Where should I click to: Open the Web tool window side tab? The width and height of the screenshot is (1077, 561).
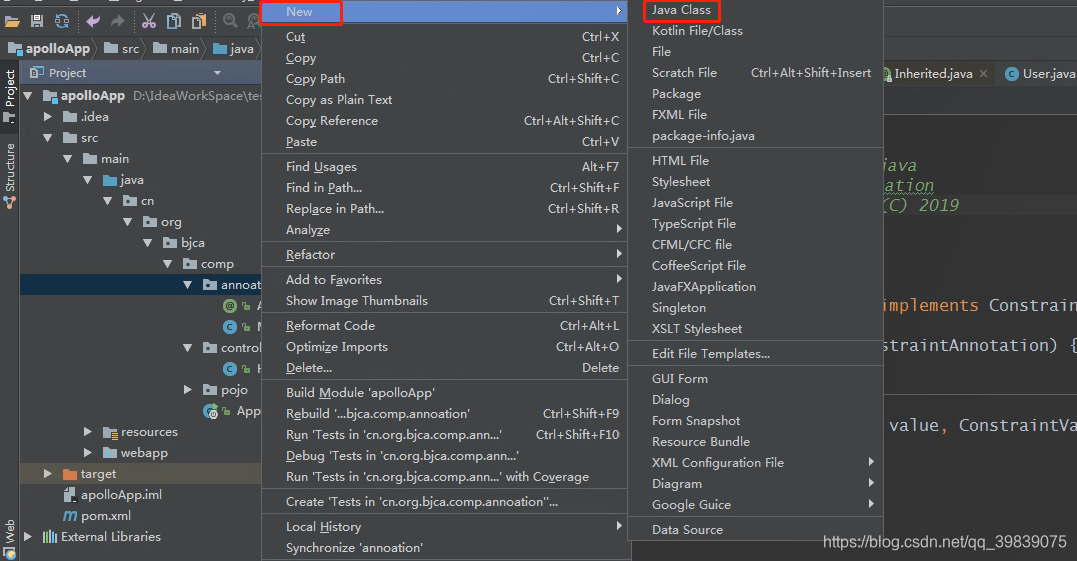click(x=10, y=539)
